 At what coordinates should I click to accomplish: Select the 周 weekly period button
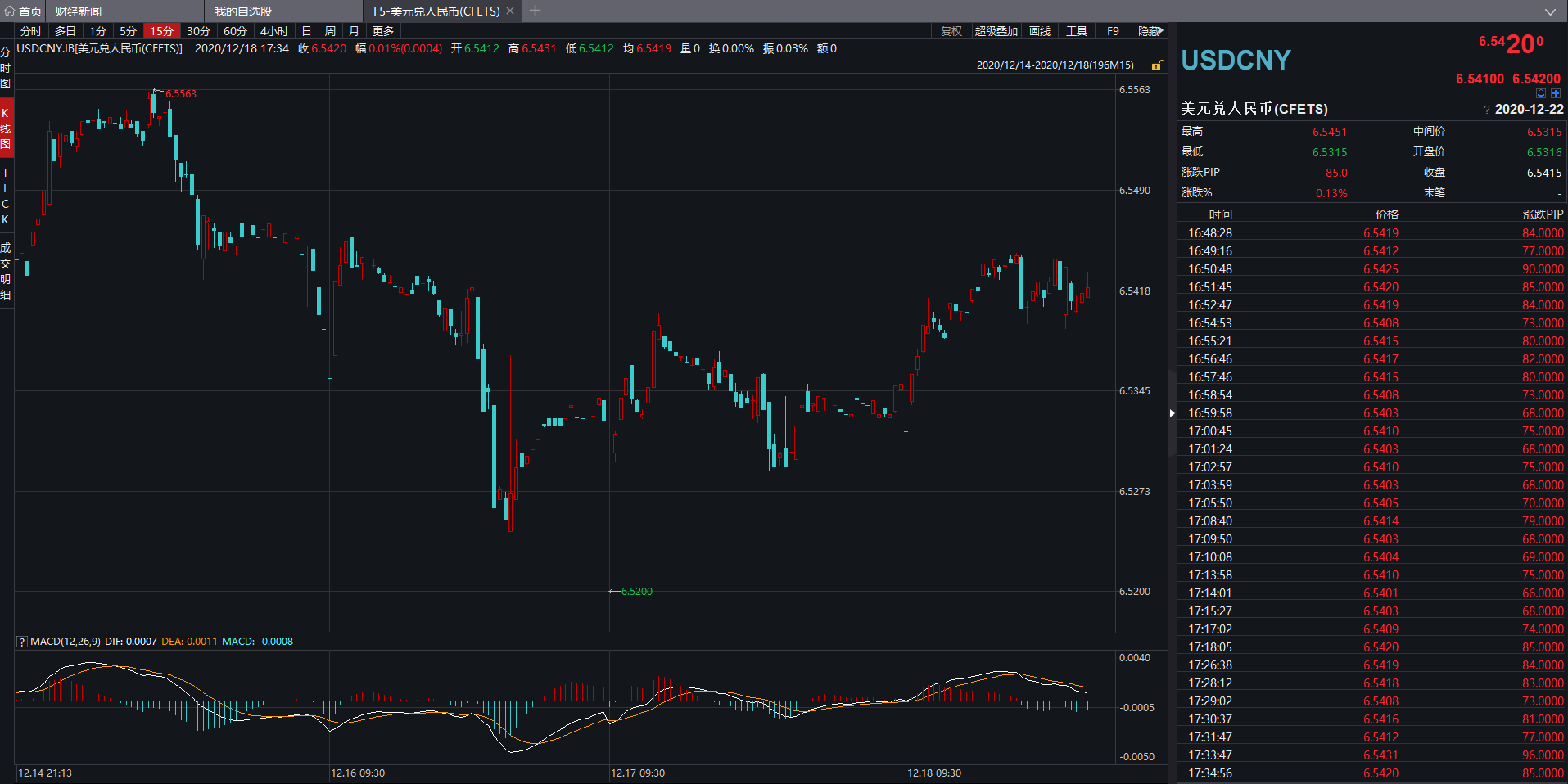coord(330,31)
